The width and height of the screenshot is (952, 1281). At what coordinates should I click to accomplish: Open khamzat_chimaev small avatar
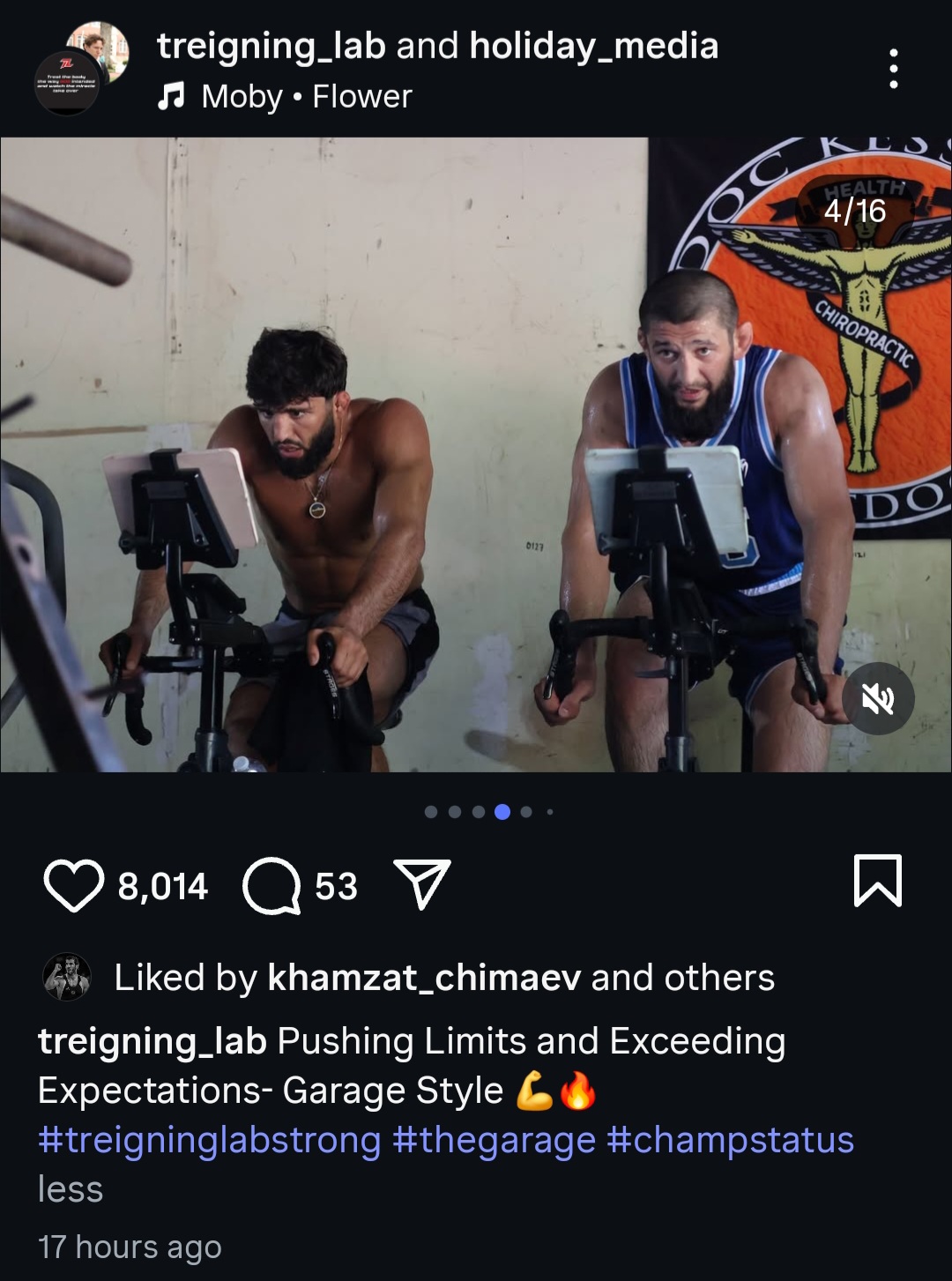point(67,977)
